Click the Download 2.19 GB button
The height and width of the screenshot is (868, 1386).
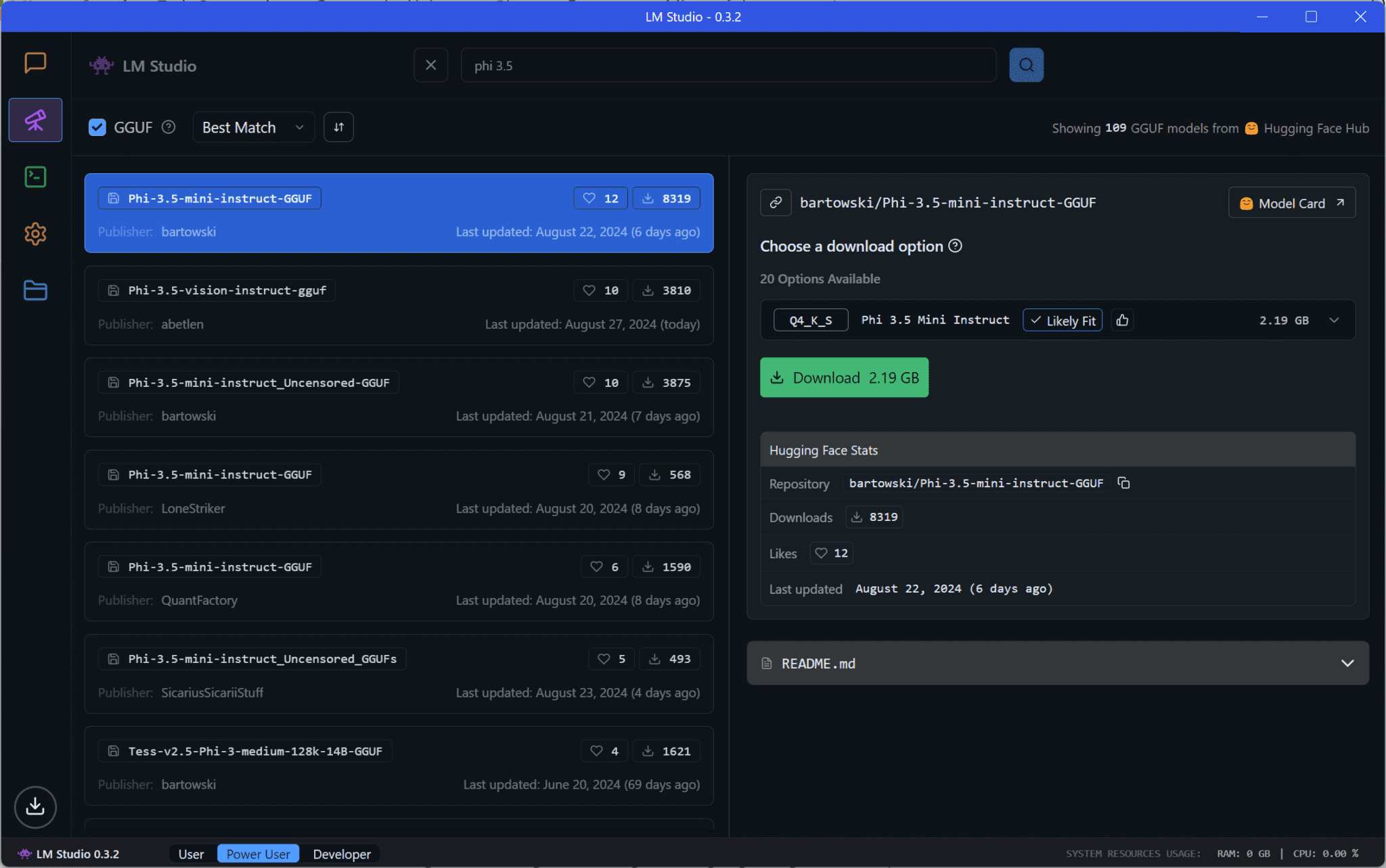pos(844,377)
